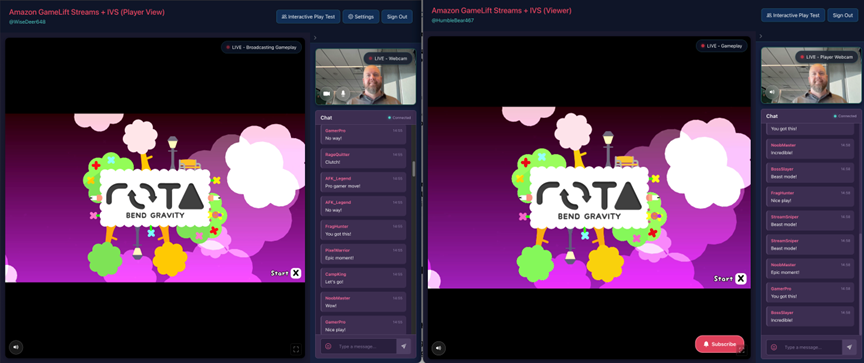Click the 'Pro gamer move!' message
The width and height of the screenshot is (864, 363).
342,186
